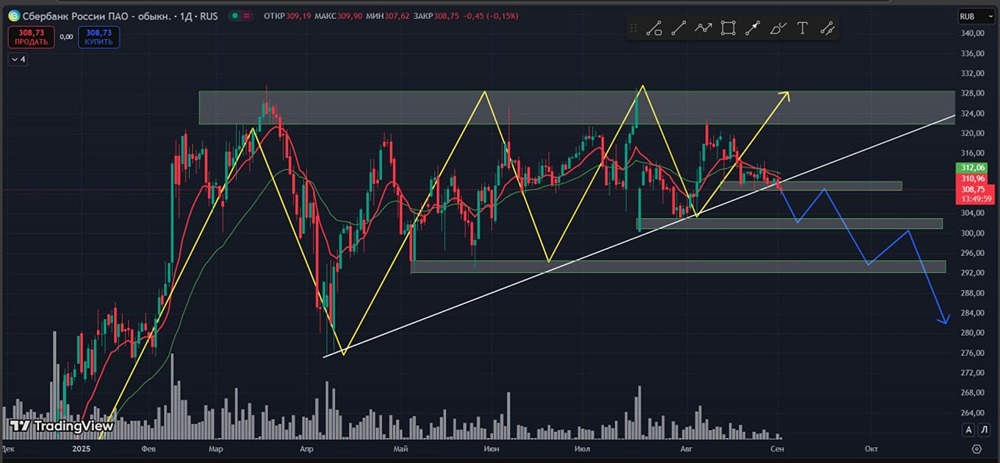This screenshot has height=463, width=1000.
Task: Select the Text annotation tool
Action: pyautogui.click(x=803, y=28)
